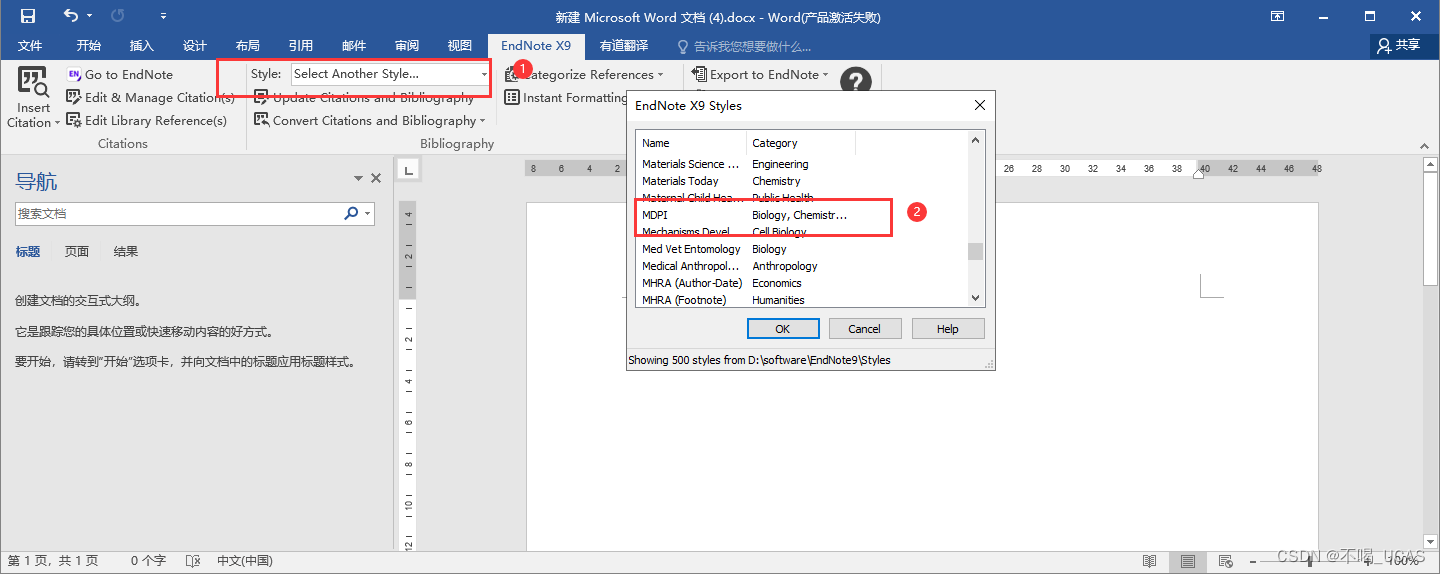Image resolution: width=1440 pixels, height=574 pixels.
Task: Expand the Insert Citation dropdown arrow
Action: tap(56, 122)
